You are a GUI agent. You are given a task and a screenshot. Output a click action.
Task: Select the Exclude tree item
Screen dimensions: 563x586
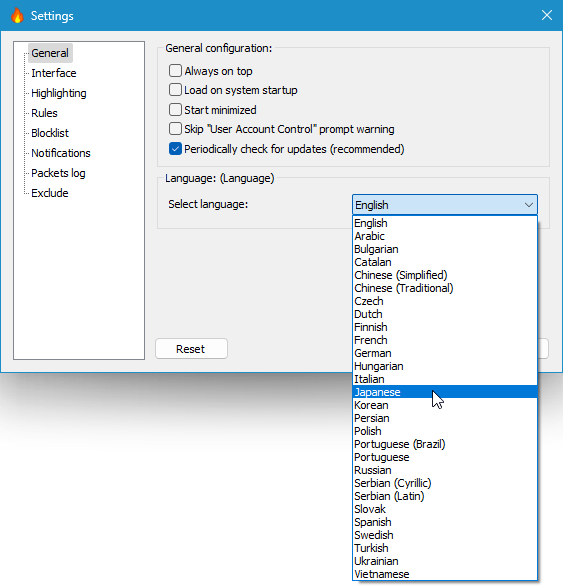click(50, 193)
